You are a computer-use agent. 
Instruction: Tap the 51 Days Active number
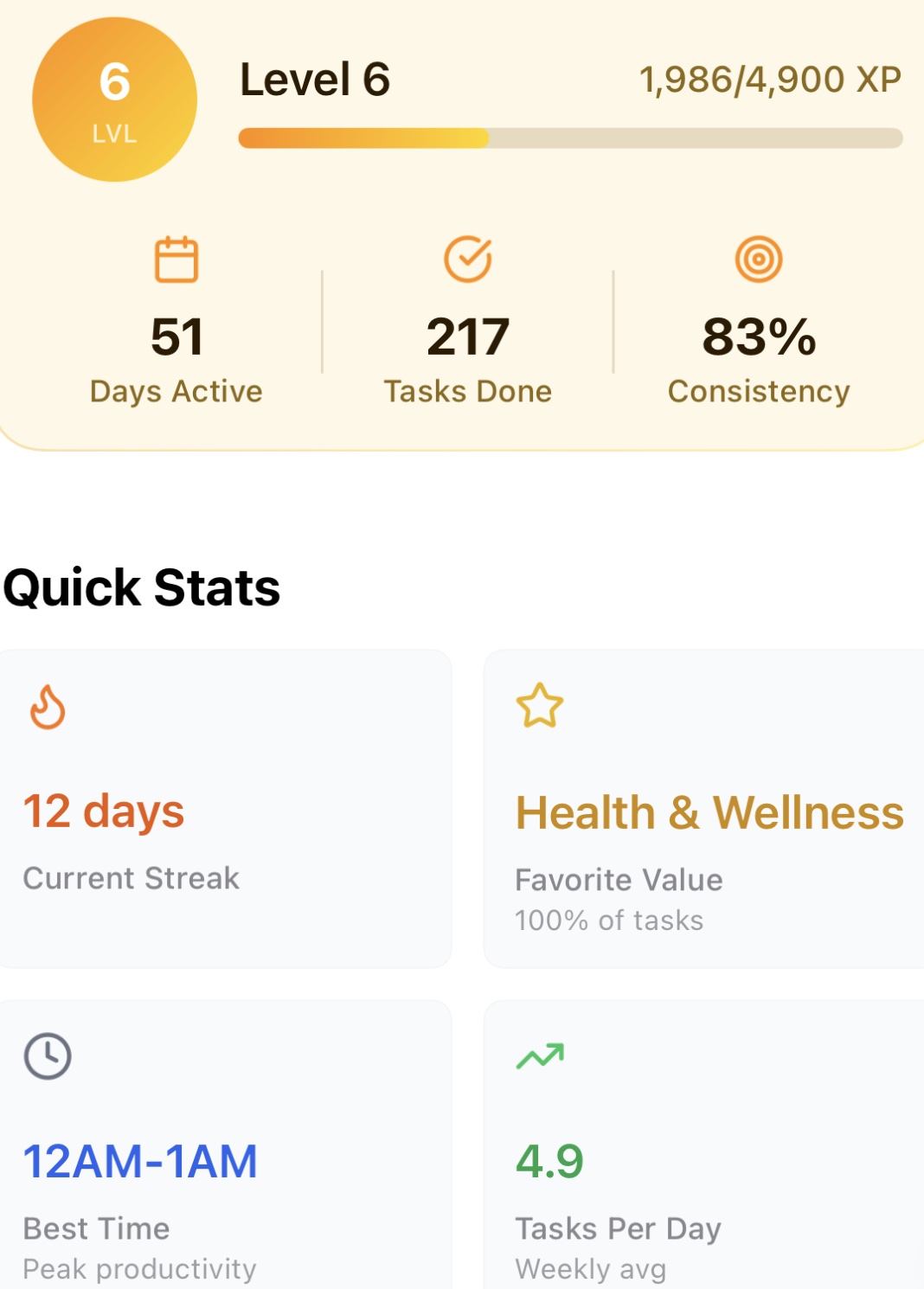[176, 337]
